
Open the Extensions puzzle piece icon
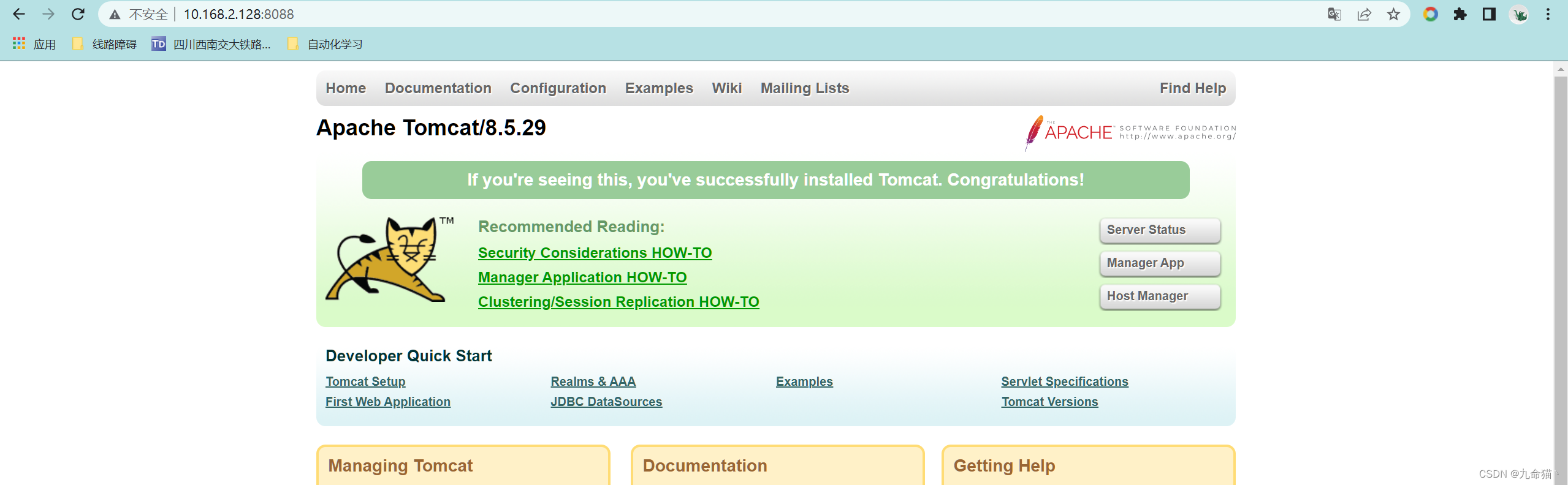[x=1459, y=14]
